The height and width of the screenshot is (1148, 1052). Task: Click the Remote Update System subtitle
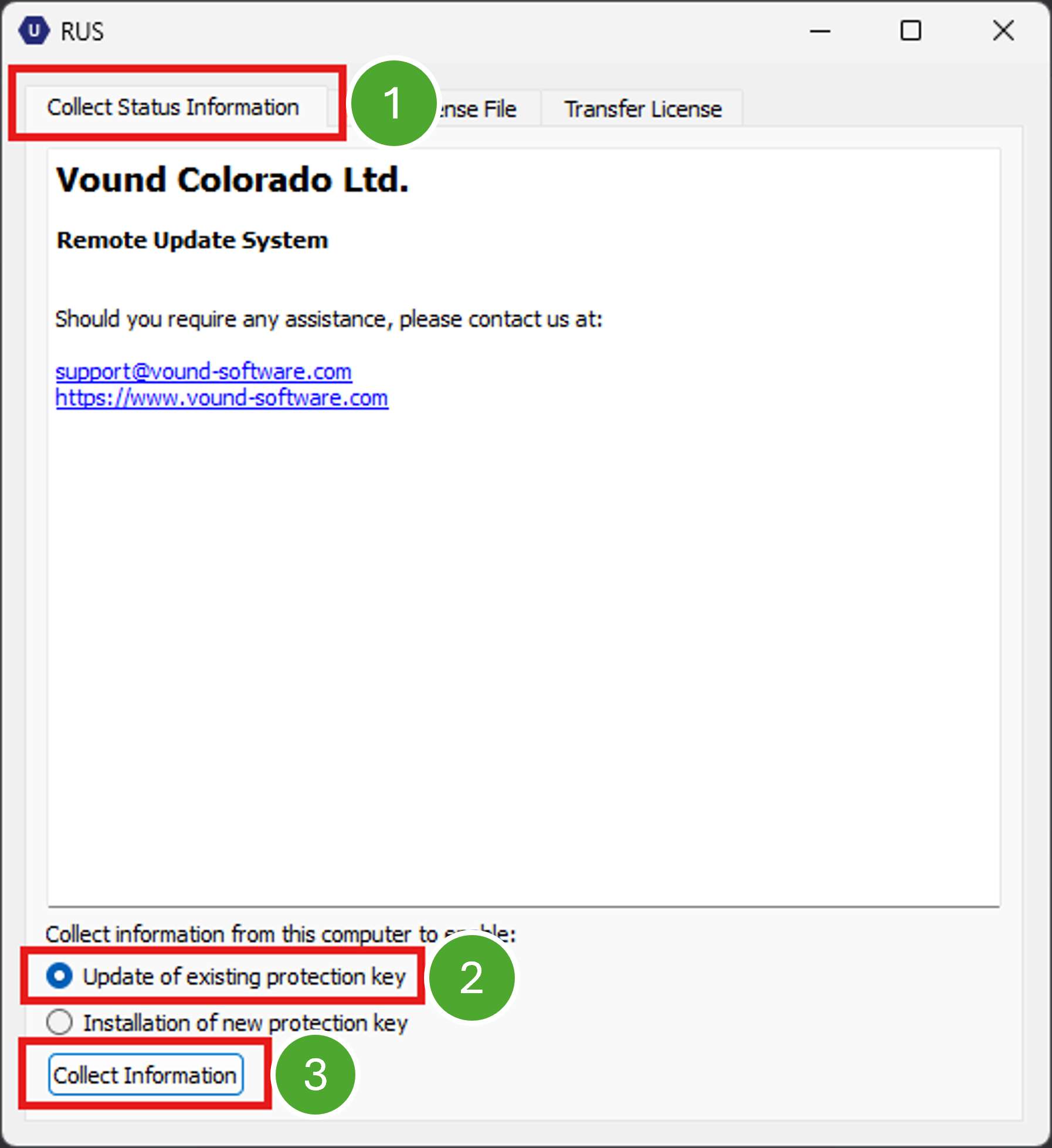(192, 241)
